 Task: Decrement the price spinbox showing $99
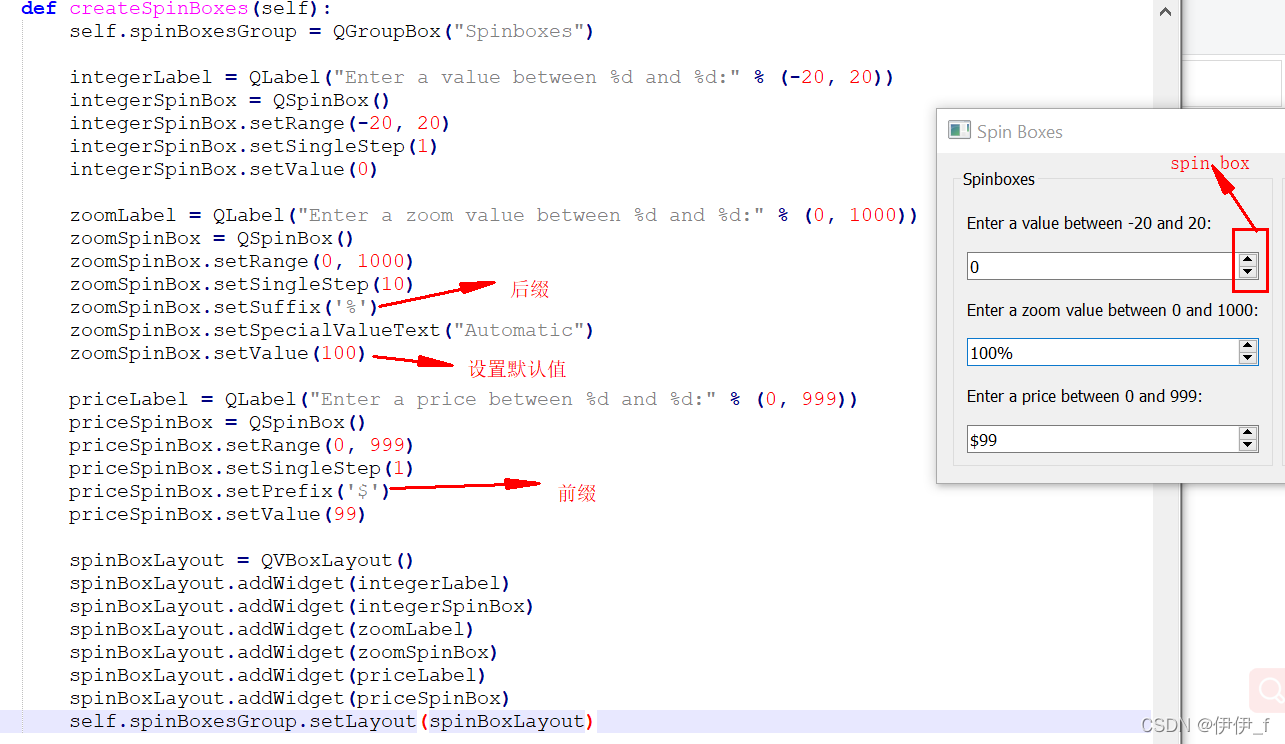pyautogui.click(x=1247, y=444)
